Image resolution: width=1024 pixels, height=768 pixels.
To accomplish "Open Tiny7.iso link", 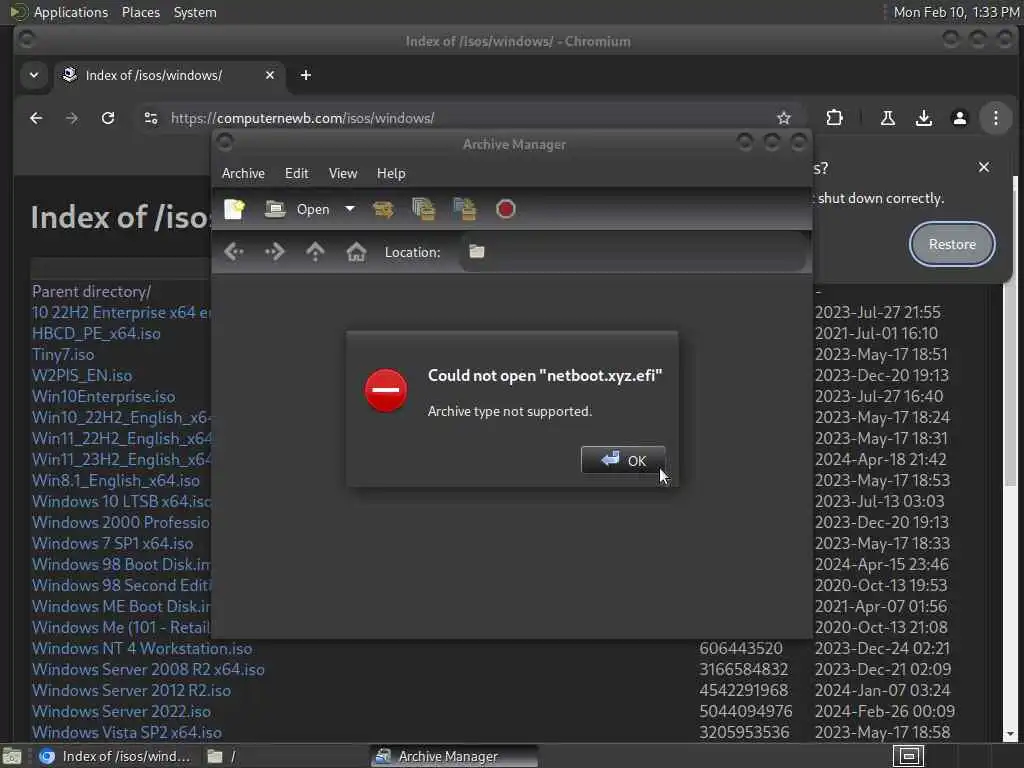I will [63, 354].
